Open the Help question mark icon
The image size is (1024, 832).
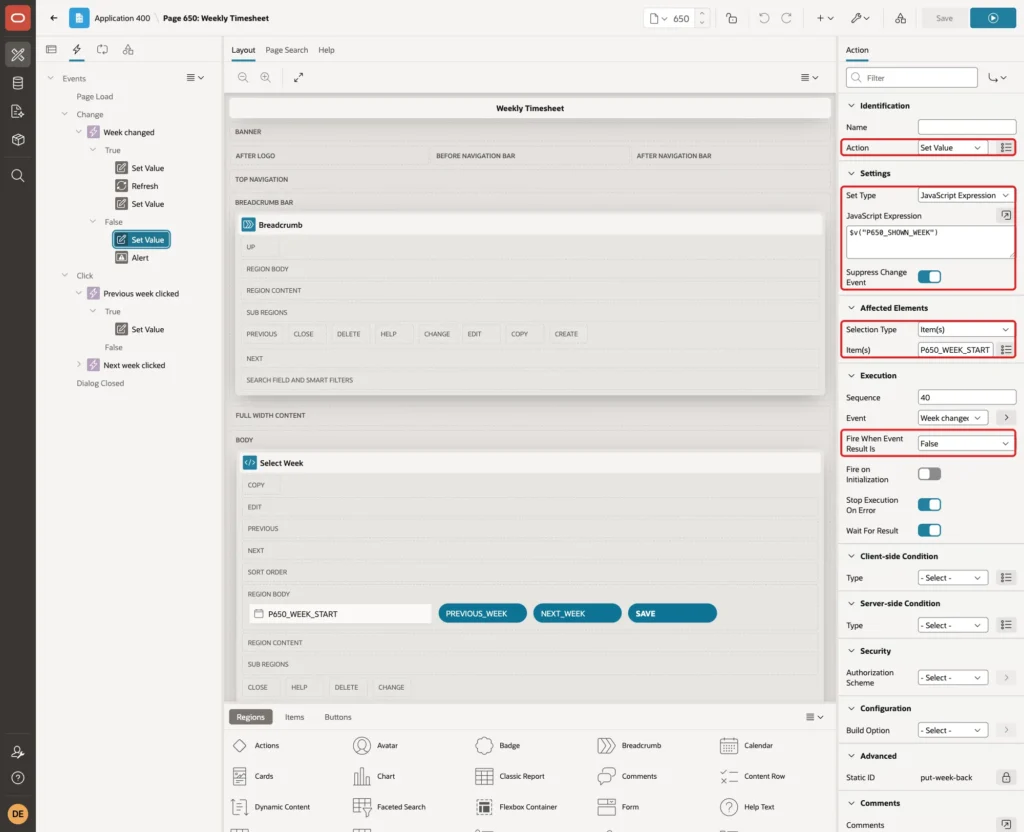point(18,778)
